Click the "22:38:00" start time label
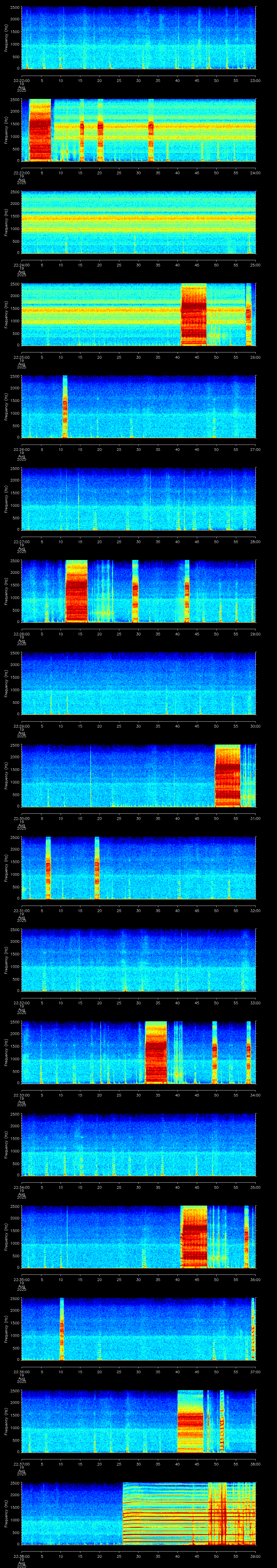277x1568 pixels. [x=21, y=1556]
